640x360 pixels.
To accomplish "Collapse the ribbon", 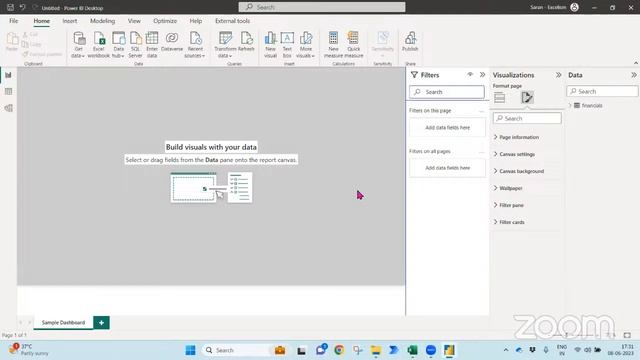I will click(636, 63).
